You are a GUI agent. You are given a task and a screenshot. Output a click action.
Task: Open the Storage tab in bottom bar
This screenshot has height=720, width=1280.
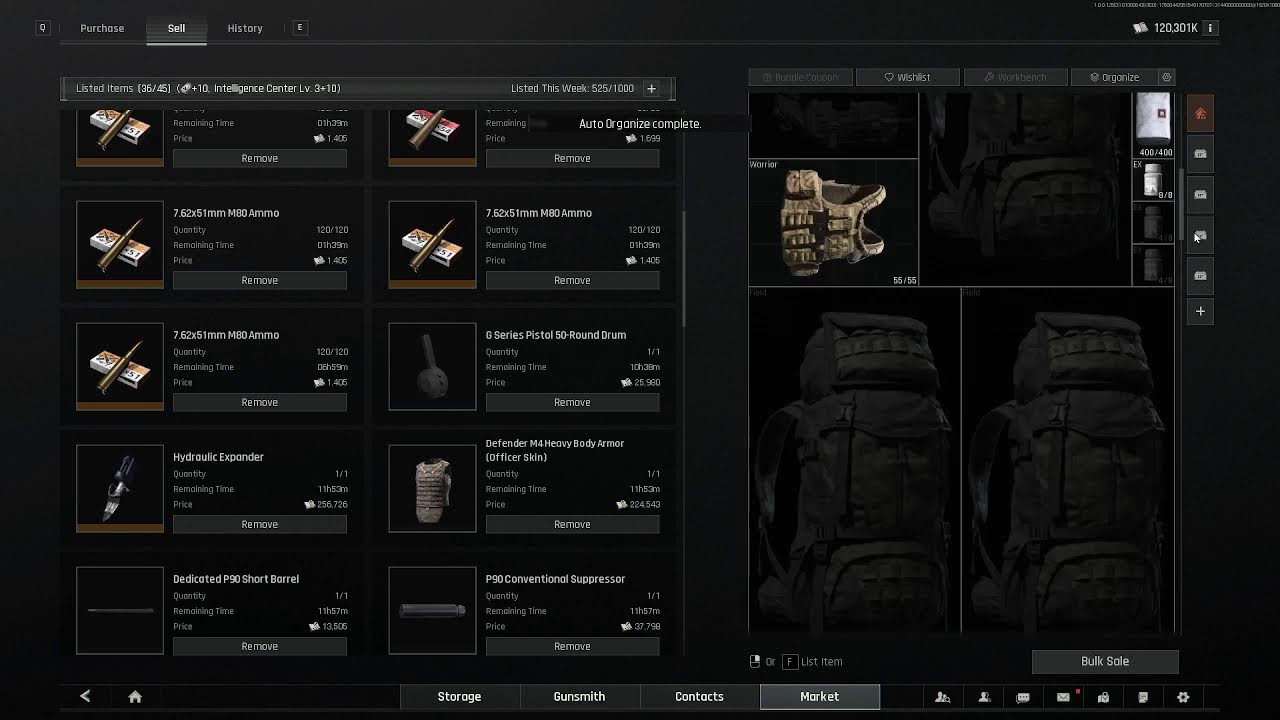[459, 696]
